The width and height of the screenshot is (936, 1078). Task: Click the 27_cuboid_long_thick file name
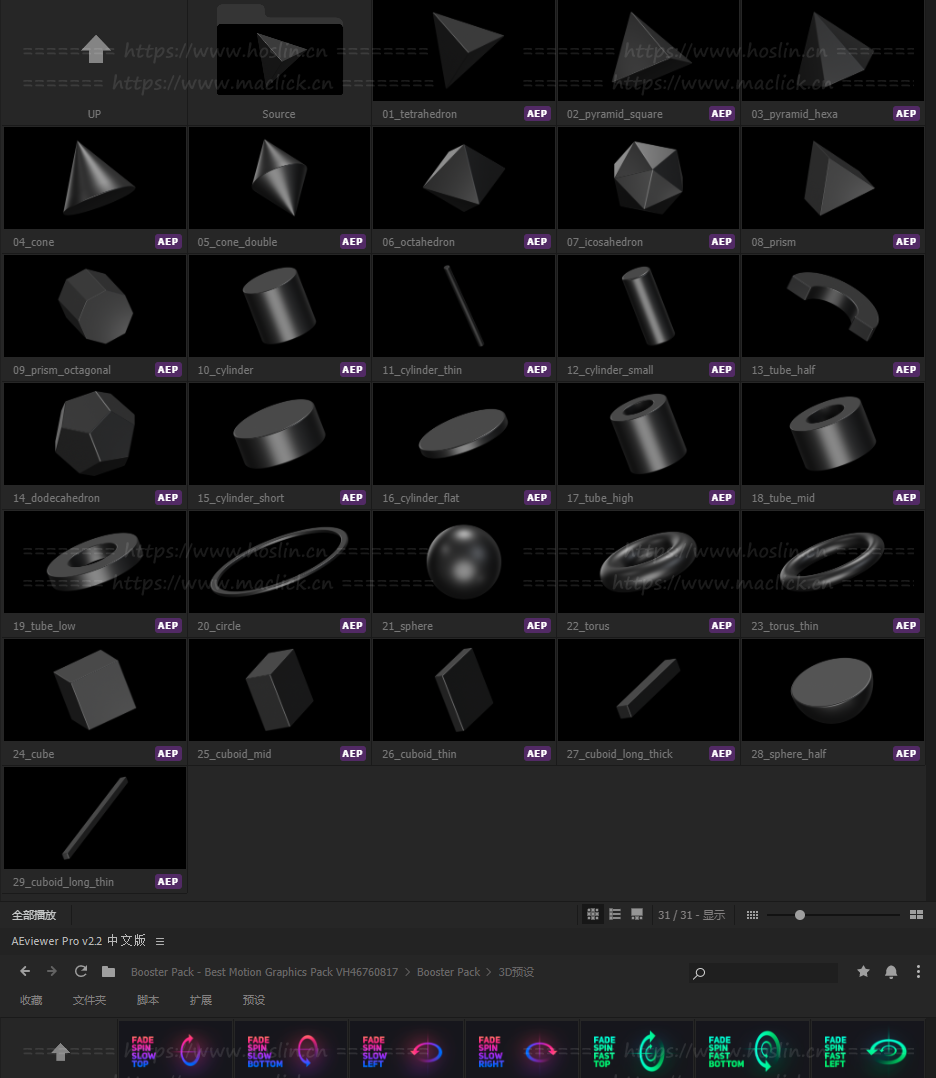tap(620, 754)
